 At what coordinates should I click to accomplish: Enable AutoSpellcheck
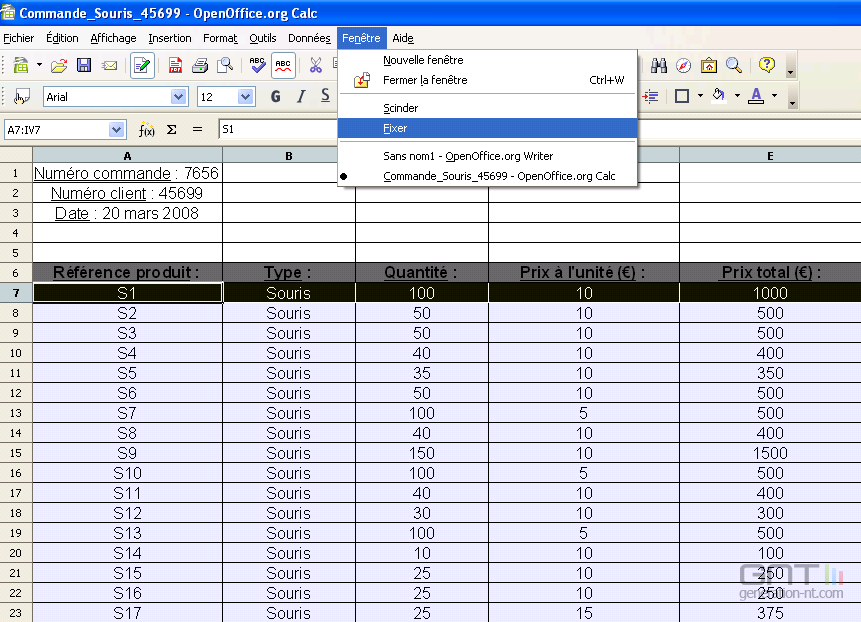click(283, 64)
